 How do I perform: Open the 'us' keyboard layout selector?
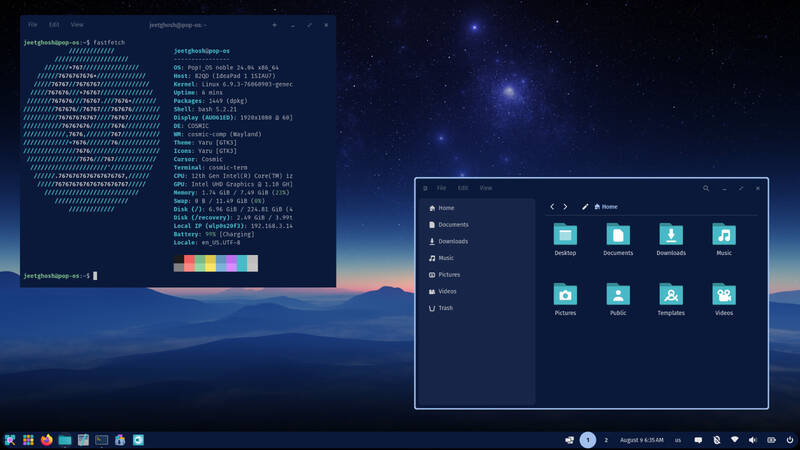(x=677, y=440)
